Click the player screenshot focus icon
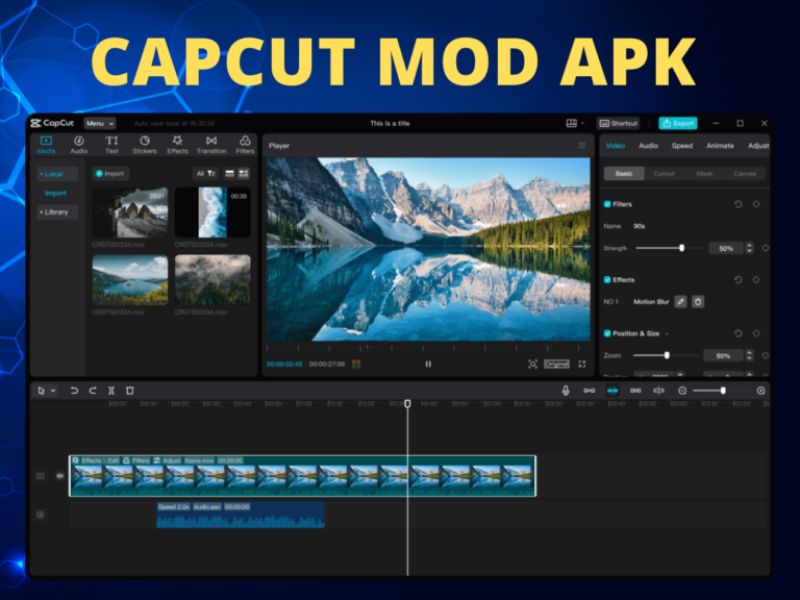Viewport: 800px width, 600px height. click(x=533, y=364)
